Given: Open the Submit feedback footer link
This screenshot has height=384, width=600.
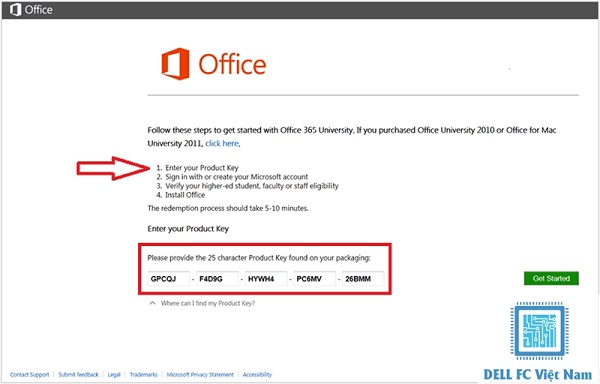Looking at the screenshot, I should (78, 375).
